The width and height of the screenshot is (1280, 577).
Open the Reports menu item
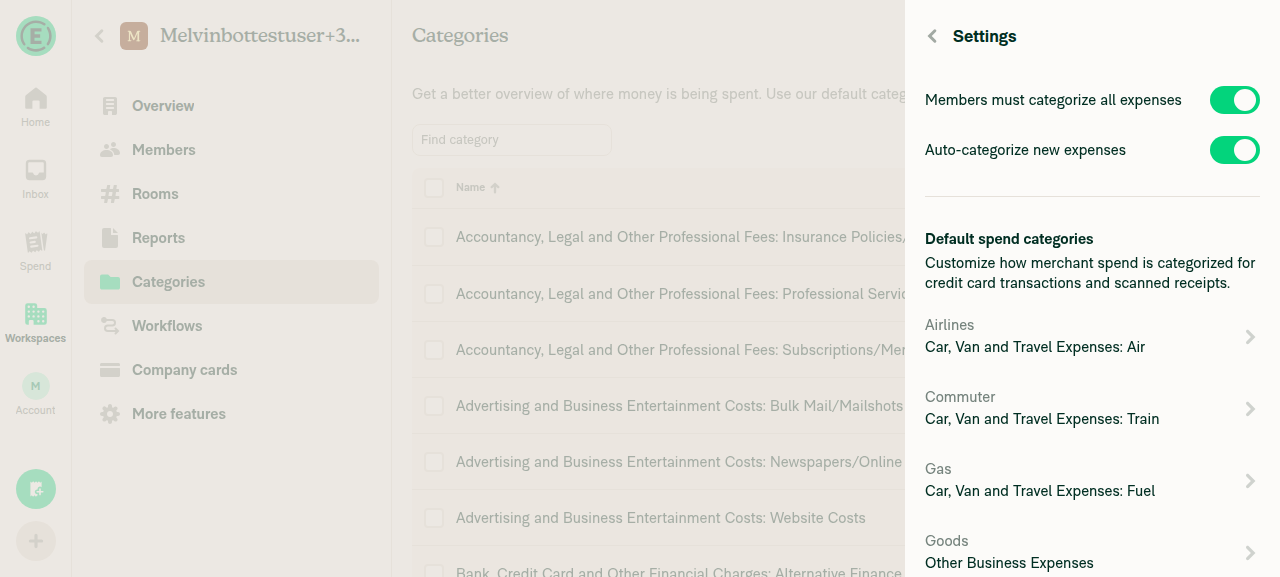click(x=231, y=238)
